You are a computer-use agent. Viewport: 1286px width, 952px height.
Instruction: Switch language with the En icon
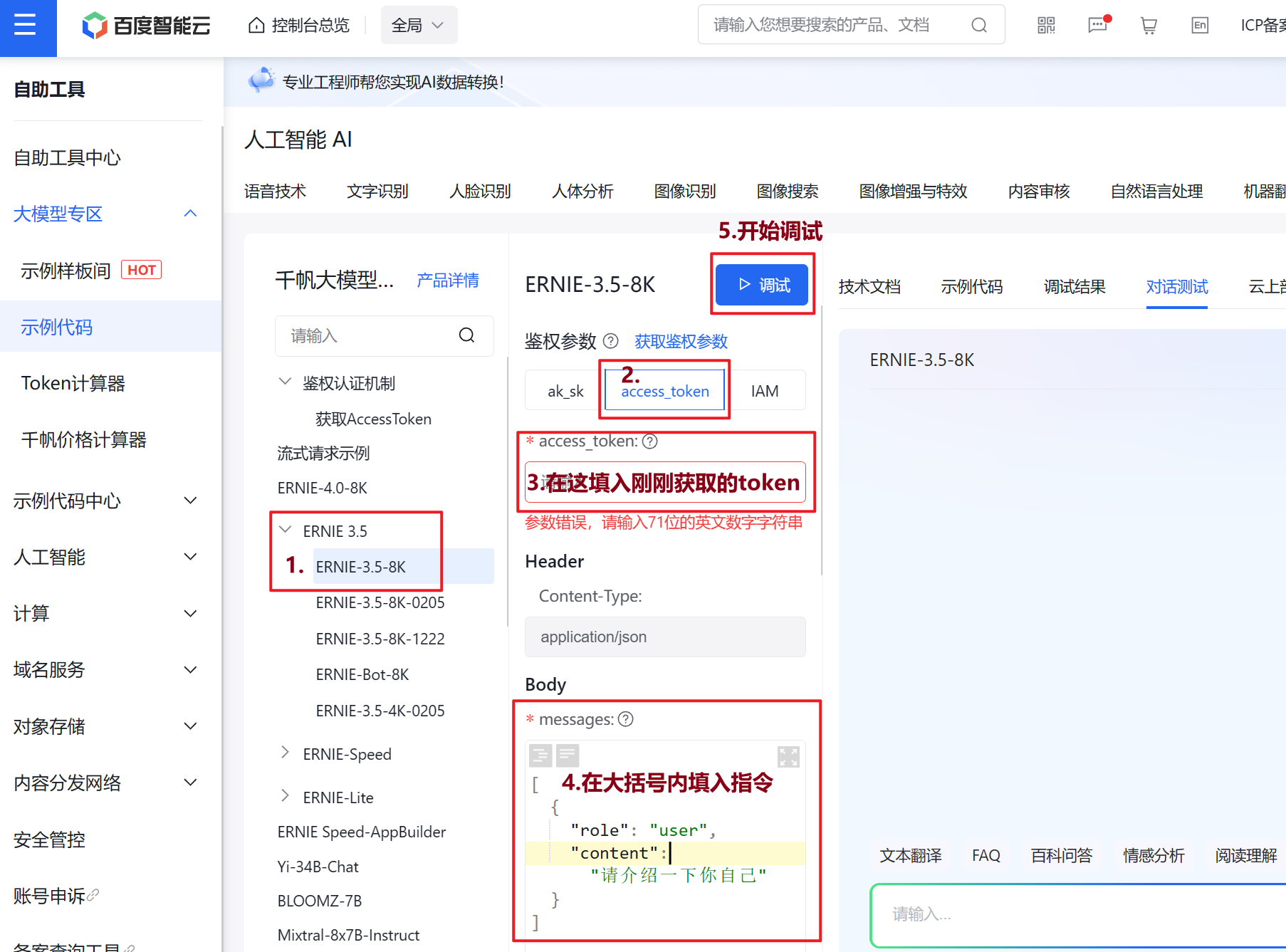pyautogui.click(x=1200, y=26)
